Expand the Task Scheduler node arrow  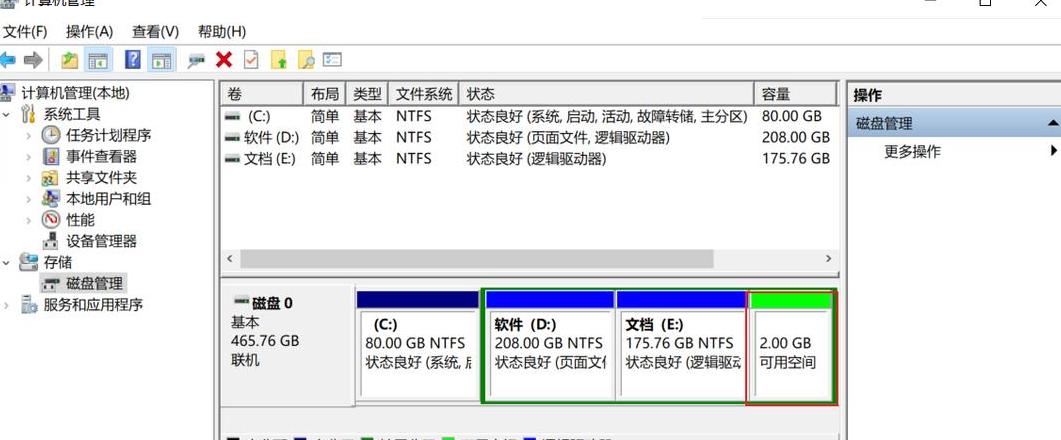pyautogui.click(x=28, y=135)
